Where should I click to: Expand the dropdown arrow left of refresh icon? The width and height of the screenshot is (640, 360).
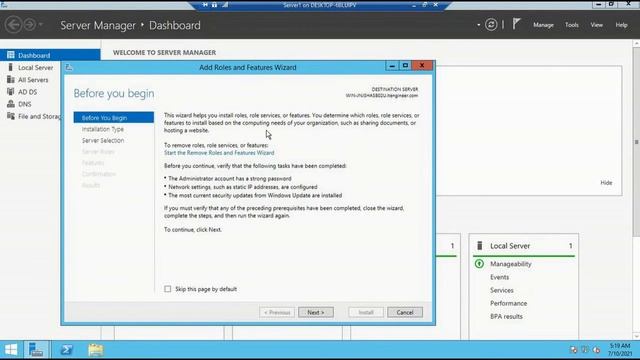(478, 25)
